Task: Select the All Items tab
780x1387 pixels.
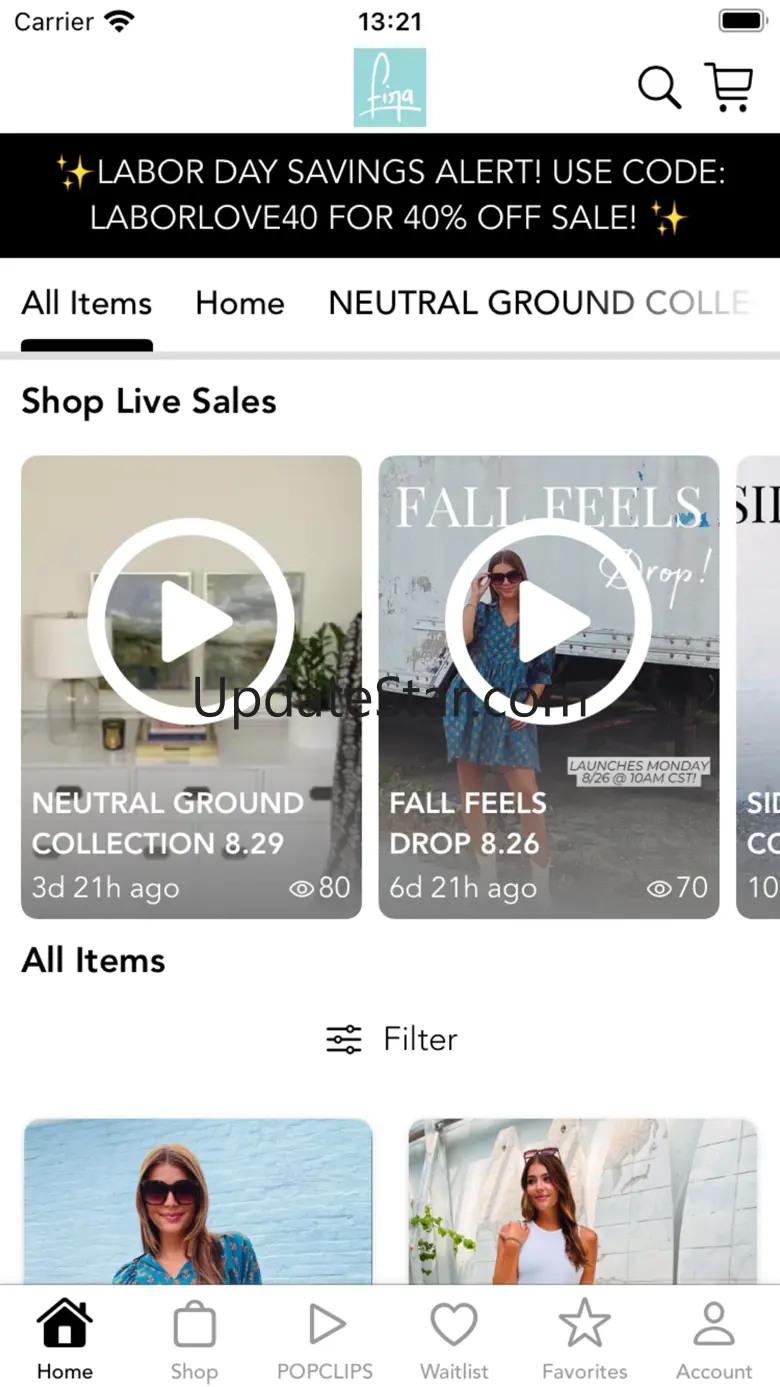Action: coord(87,304)
